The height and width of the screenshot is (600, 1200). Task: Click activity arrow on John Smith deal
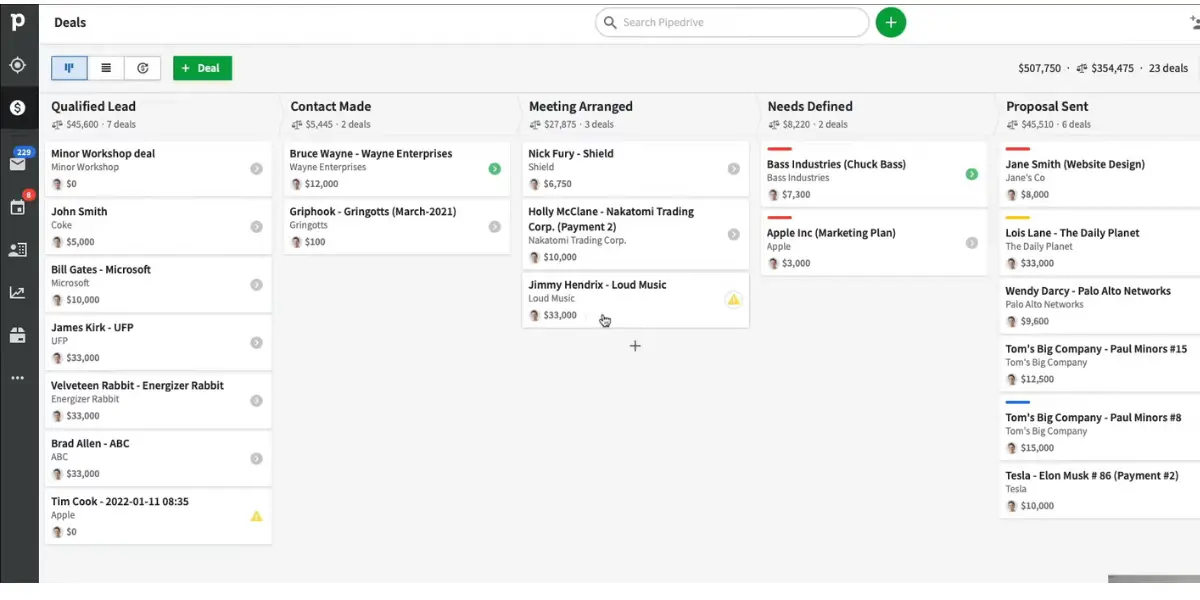click(256, 227)
